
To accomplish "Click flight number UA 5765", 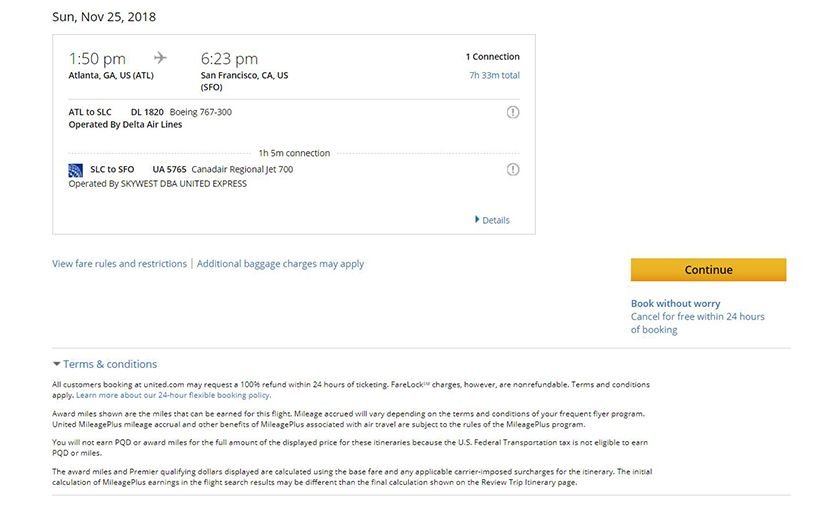I will (169, 170).
